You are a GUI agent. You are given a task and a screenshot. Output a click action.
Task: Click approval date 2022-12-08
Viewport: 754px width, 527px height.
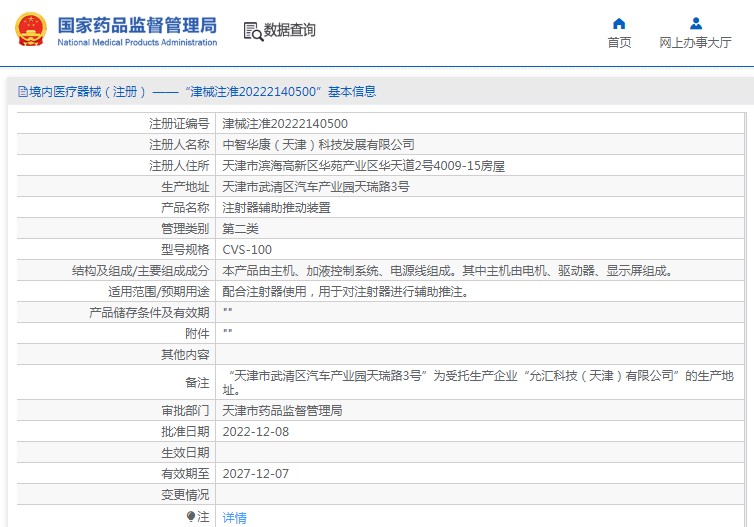tap(255, 431)
